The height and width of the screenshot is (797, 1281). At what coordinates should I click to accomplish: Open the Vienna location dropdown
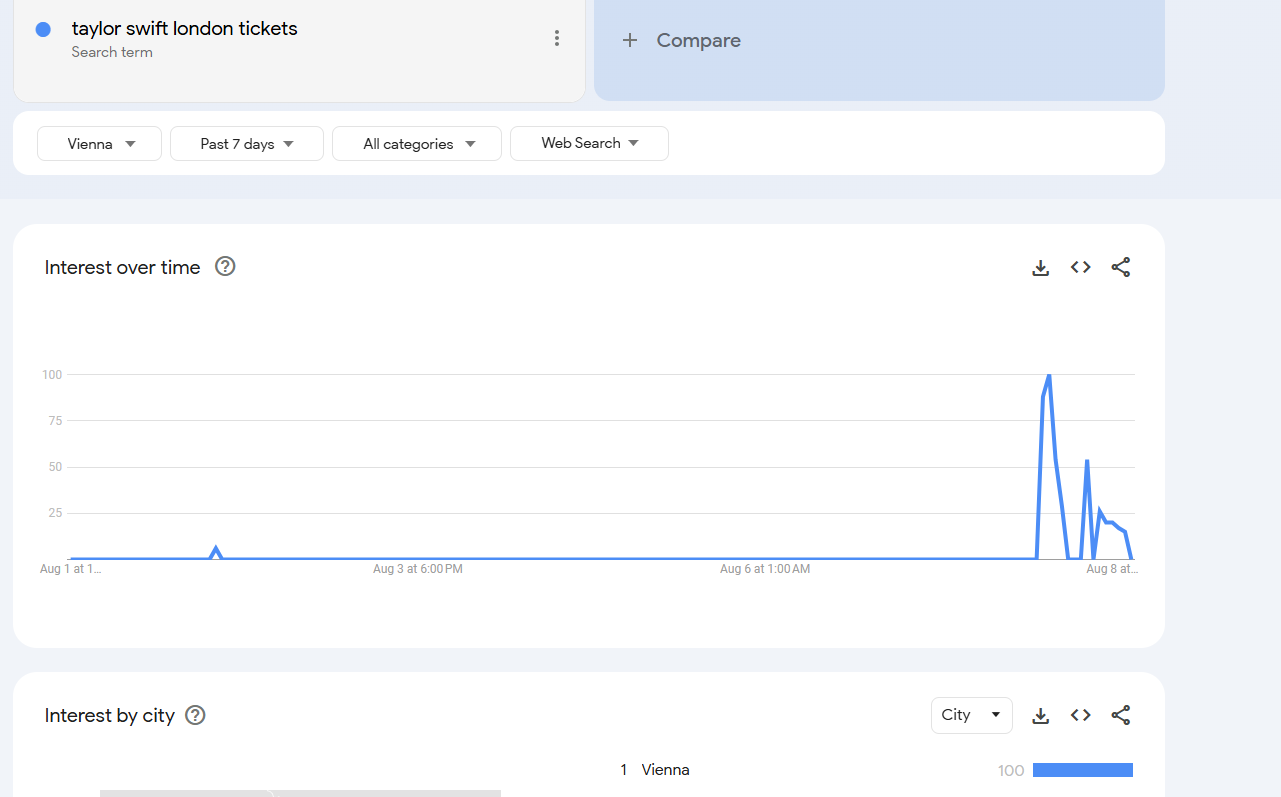[100, 144]
